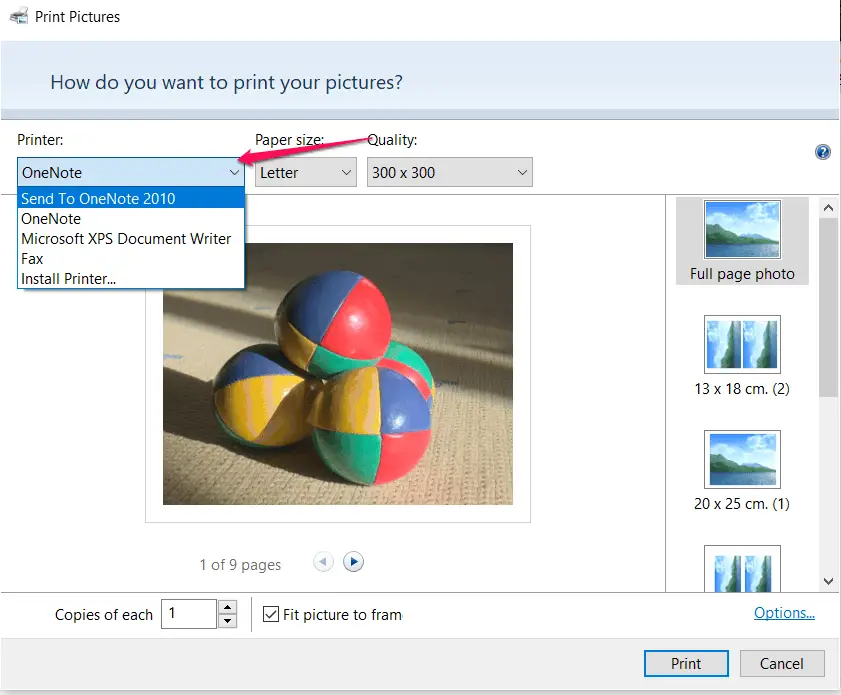The image size is (841, 695).
Task: Open the Printer dropdown showing OneNote
Action: pyautogui.click(x=130, y=172)
